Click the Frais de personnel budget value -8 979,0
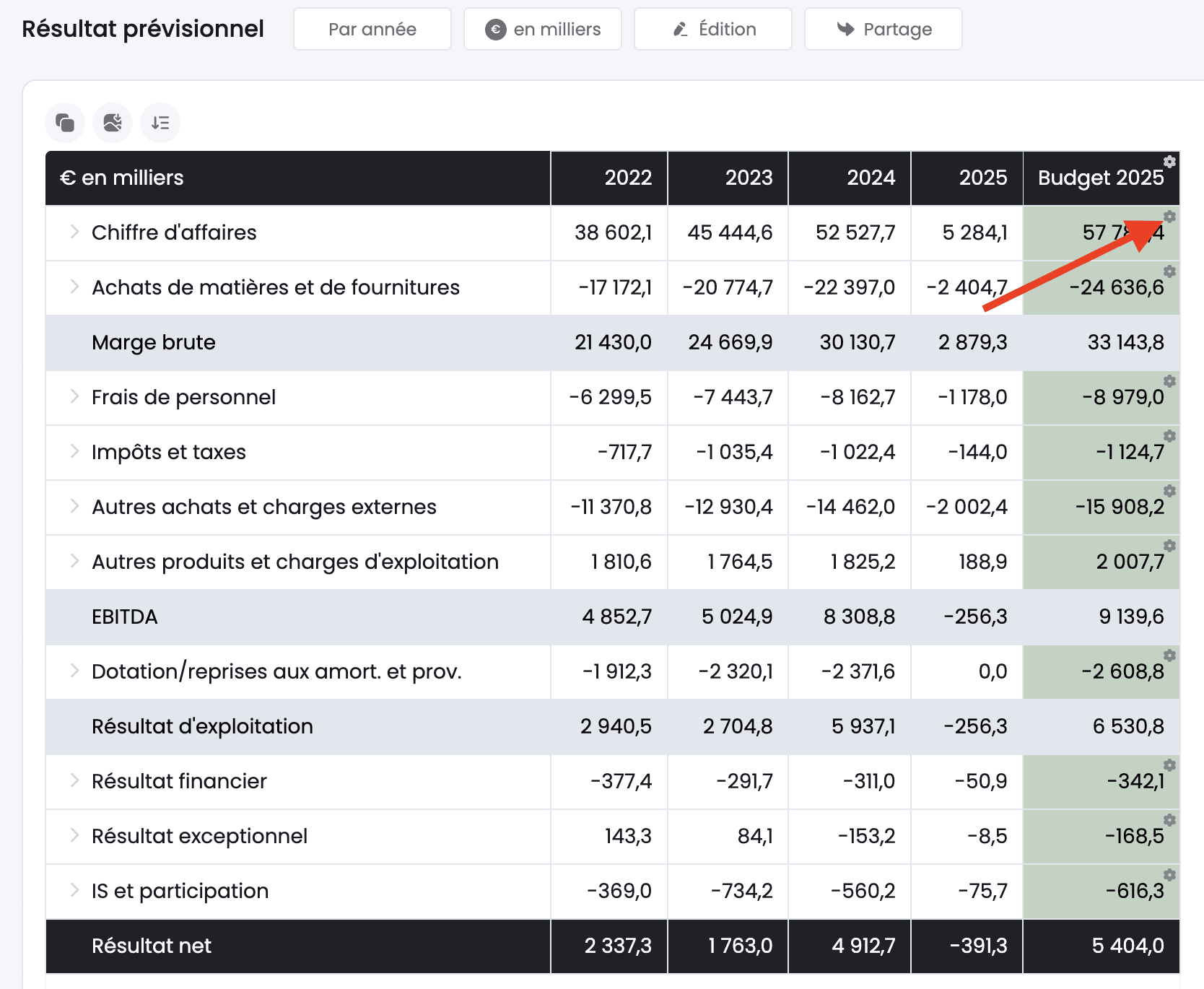Image resolution: width=1204 pixels, height=989 pixels. [1123, 397]
